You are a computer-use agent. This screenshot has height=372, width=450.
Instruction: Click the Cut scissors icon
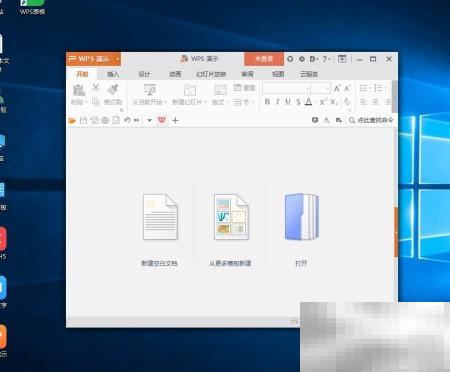(96, 87)
